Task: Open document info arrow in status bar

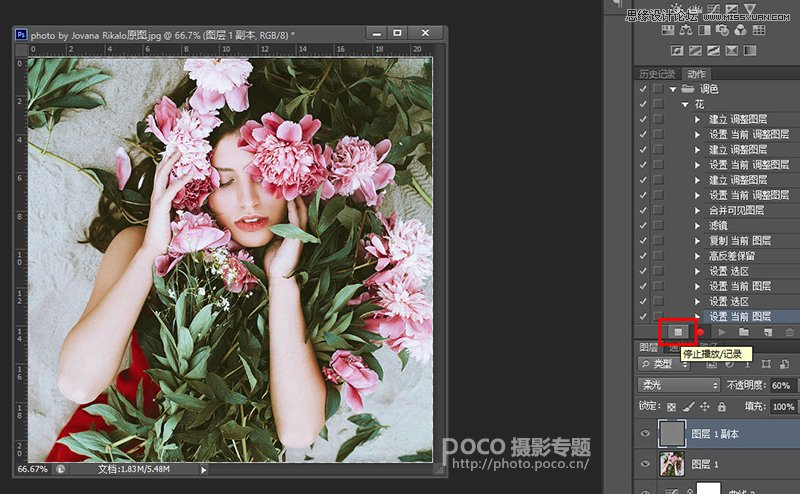Action: click(x=204, y=470)
